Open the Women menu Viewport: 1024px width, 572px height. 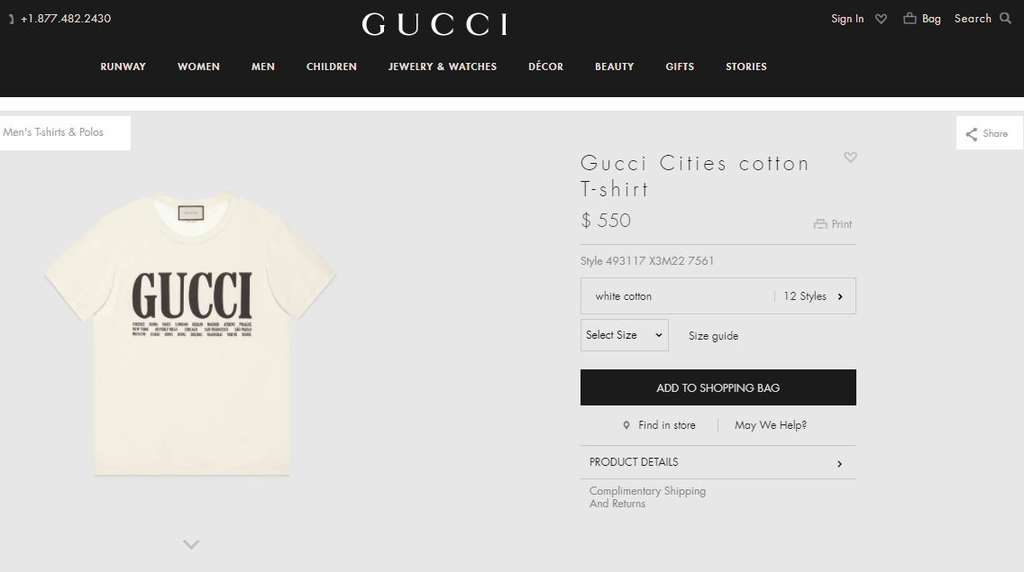coord(199,67)
